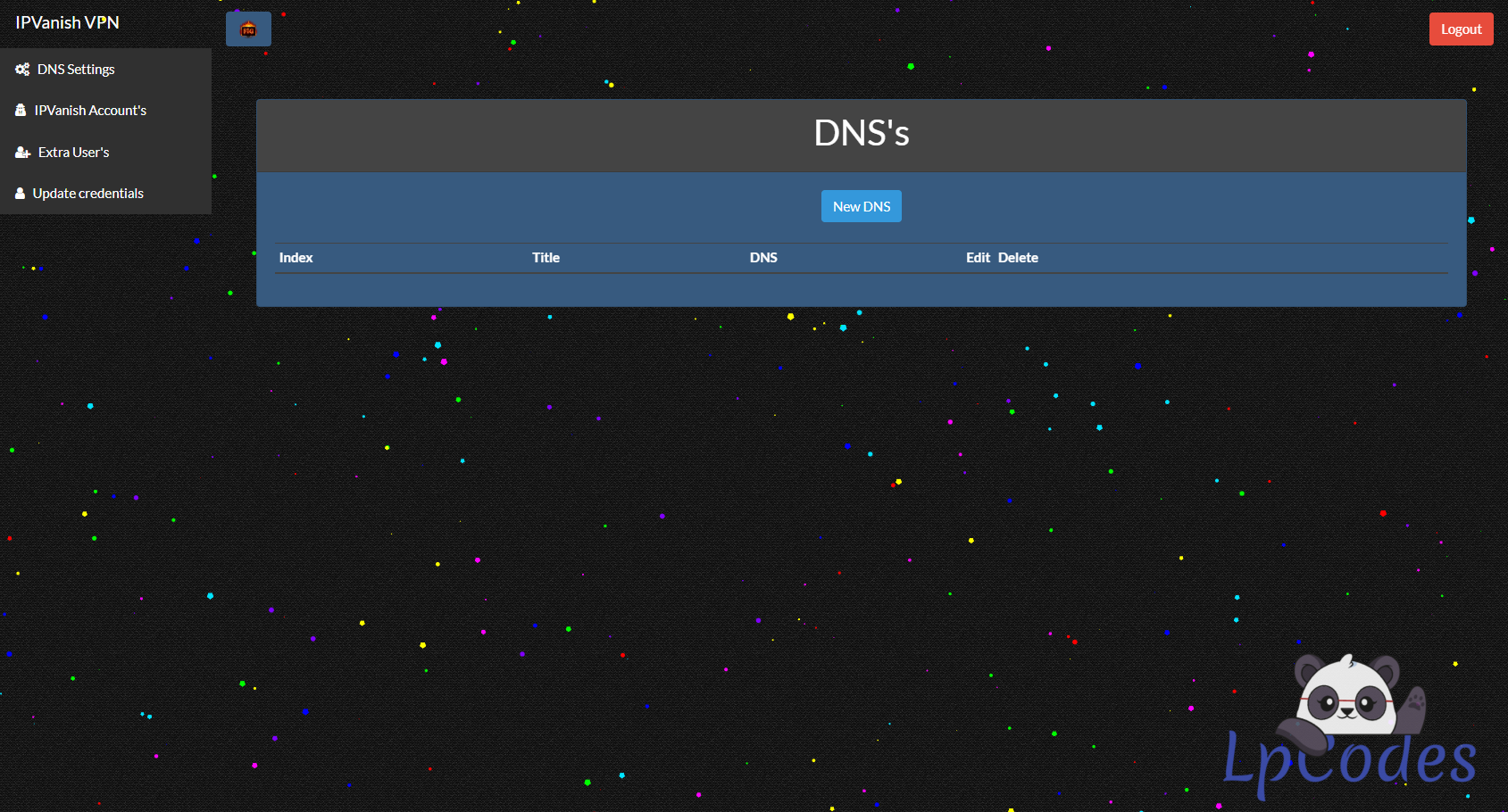Go to Extra User's section
Screen dimensions: 1508x812
point(73,153)
